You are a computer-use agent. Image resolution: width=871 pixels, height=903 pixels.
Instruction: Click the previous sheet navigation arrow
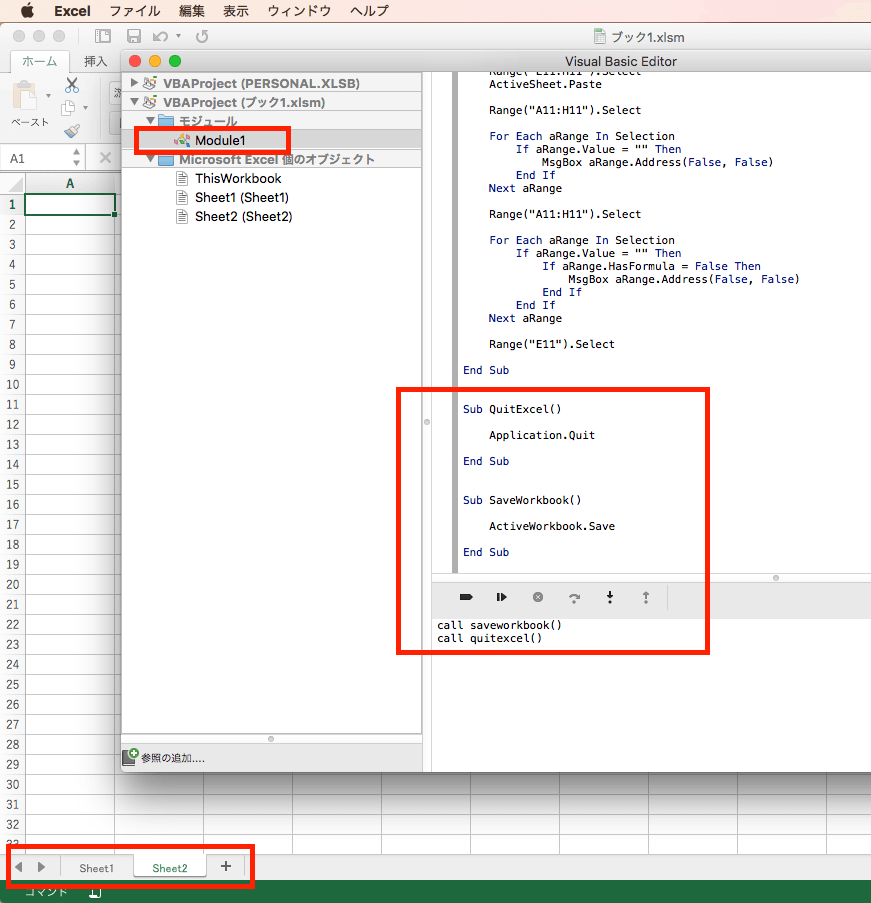(19, 867)
